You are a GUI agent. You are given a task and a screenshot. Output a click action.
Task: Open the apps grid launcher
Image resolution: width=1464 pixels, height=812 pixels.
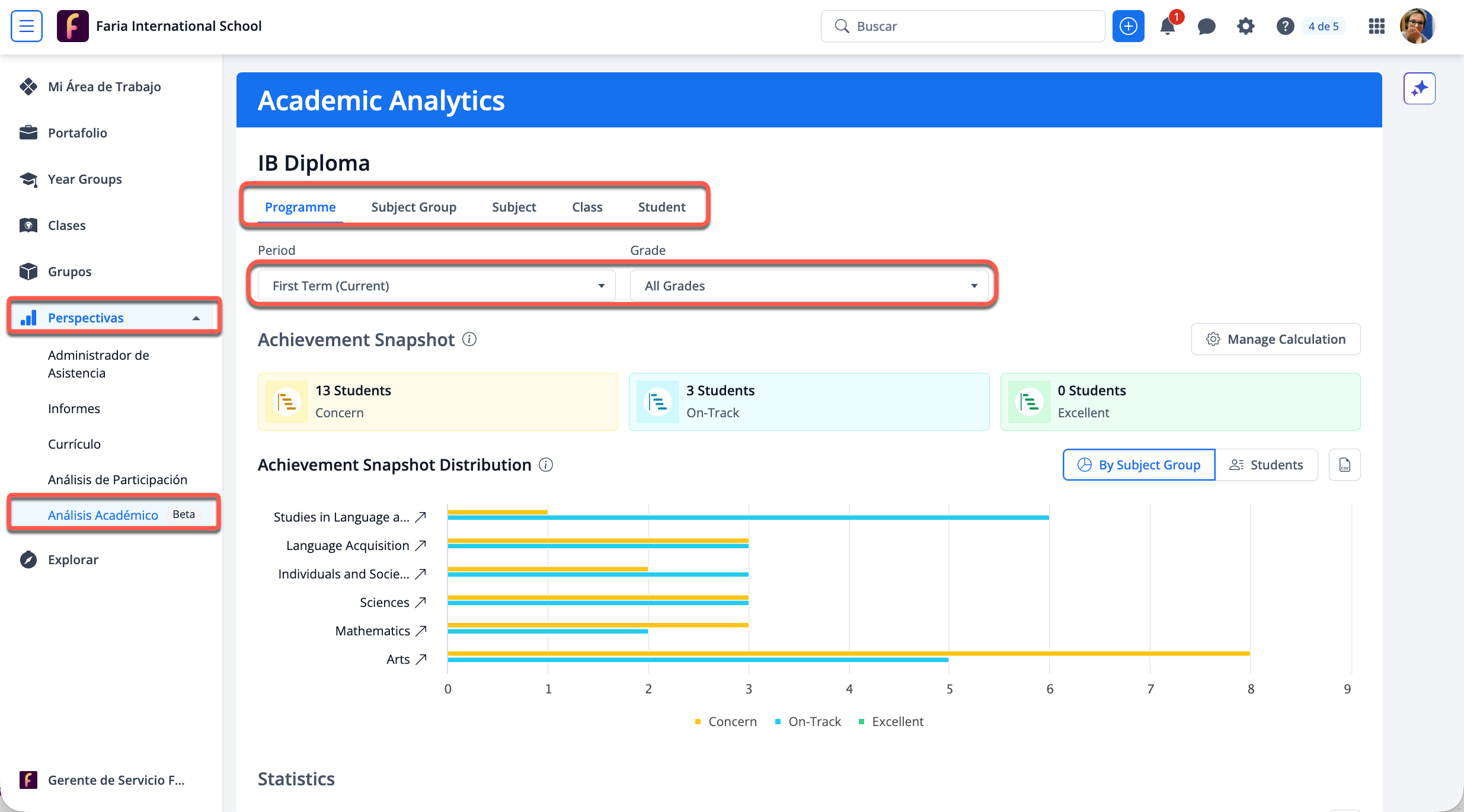pyautogui.click(x=1376, y=26)
